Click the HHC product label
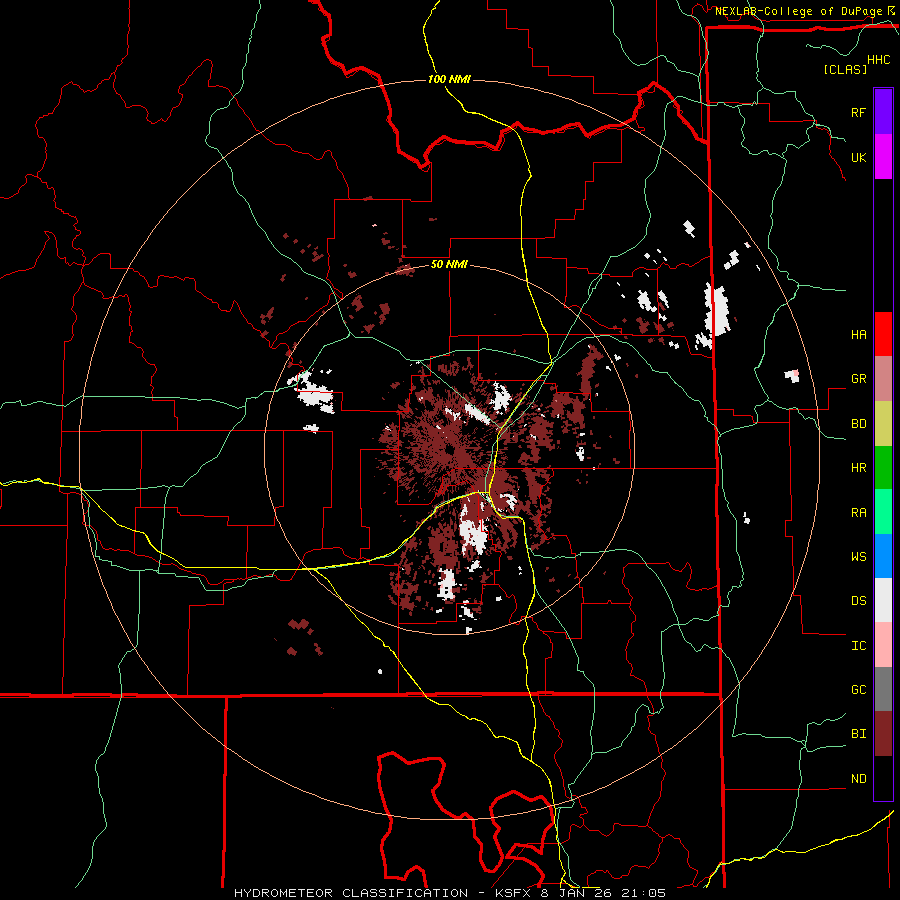The height and width of the screenshot is (900, 900). [879, 60]
